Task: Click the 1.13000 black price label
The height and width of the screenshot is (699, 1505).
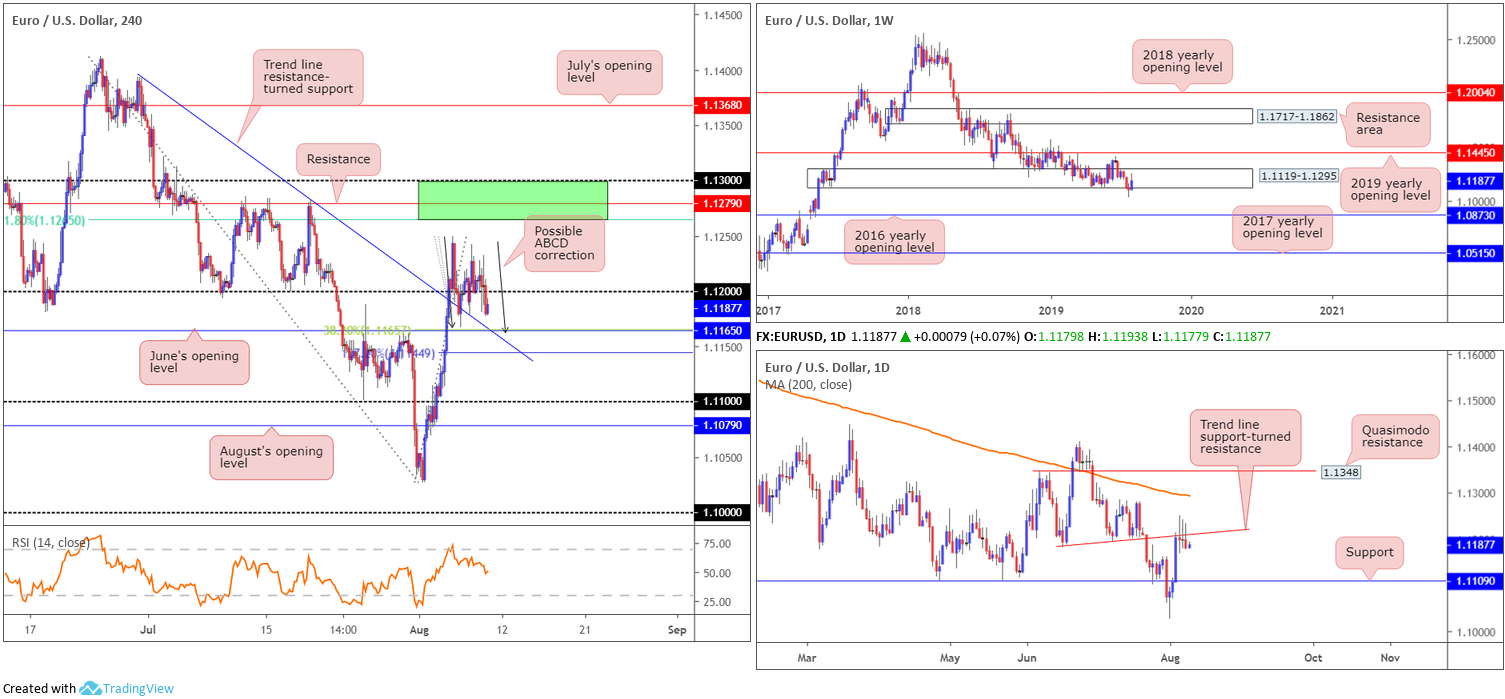Action: [721, 181]
